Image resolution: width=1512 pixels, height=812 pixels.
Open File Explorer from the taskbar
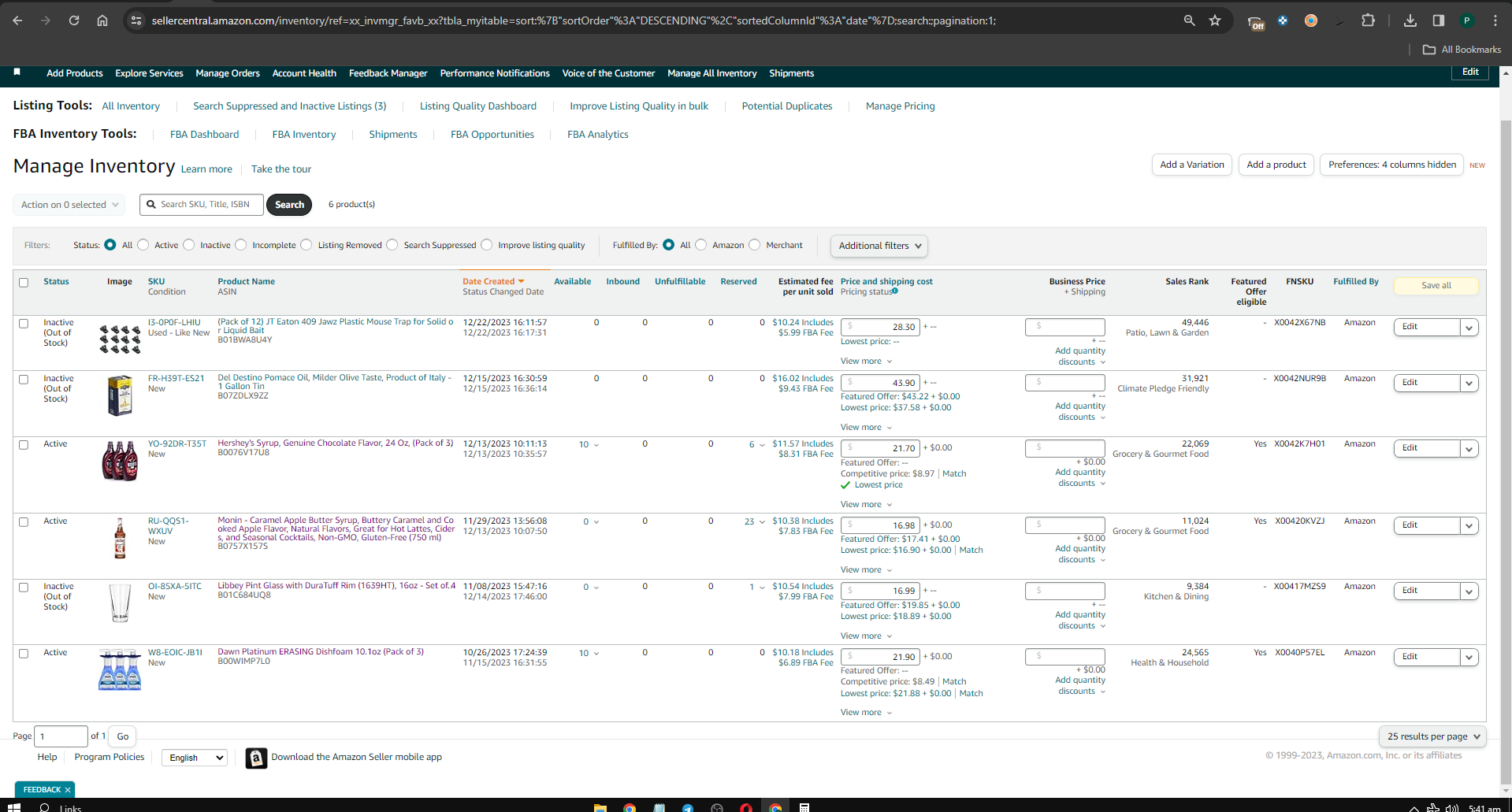click(x=600, y=807)
